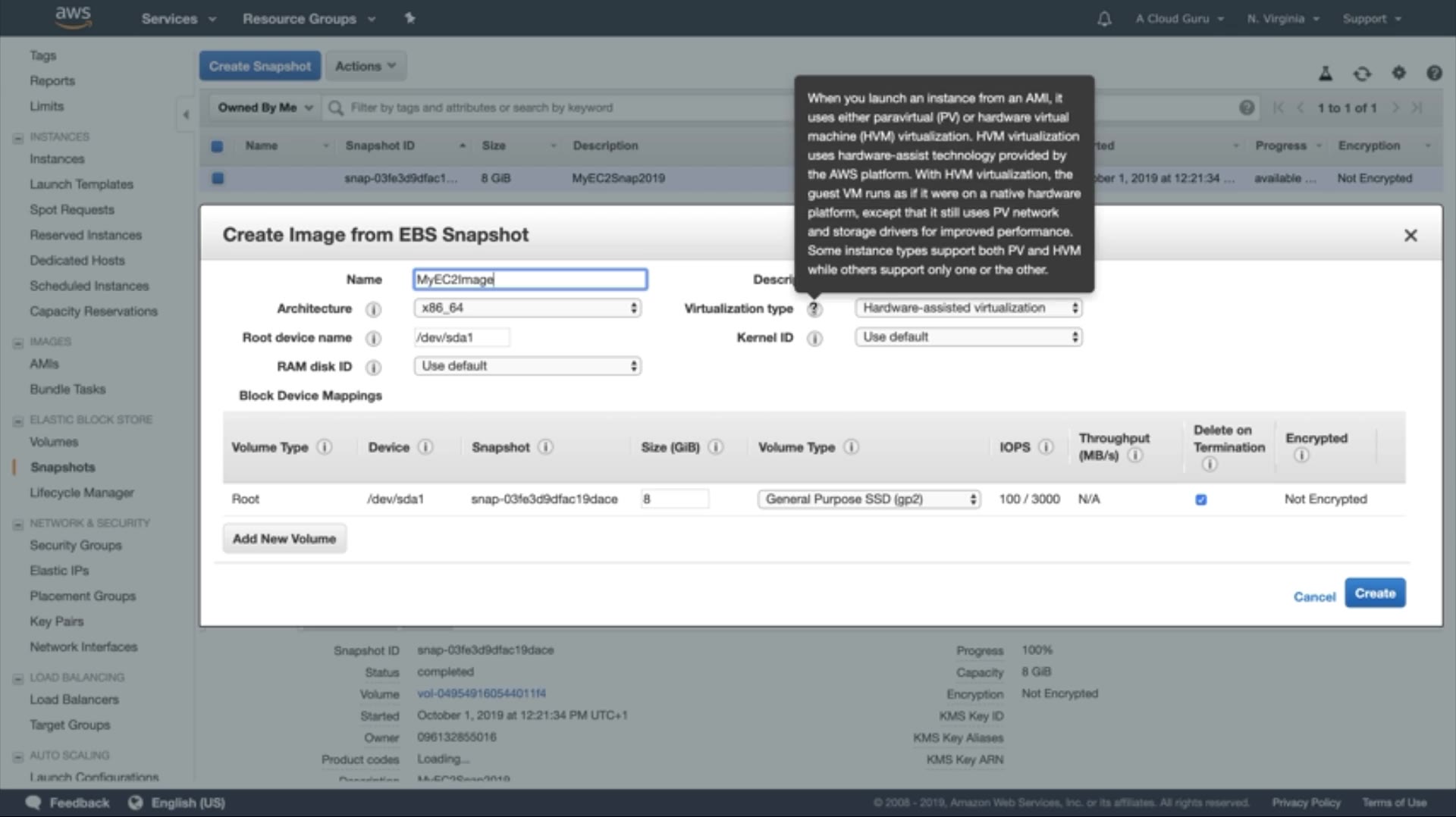Click Cancel in the dialog
Screen dimensions: 1456x817
coord(1314,596)
